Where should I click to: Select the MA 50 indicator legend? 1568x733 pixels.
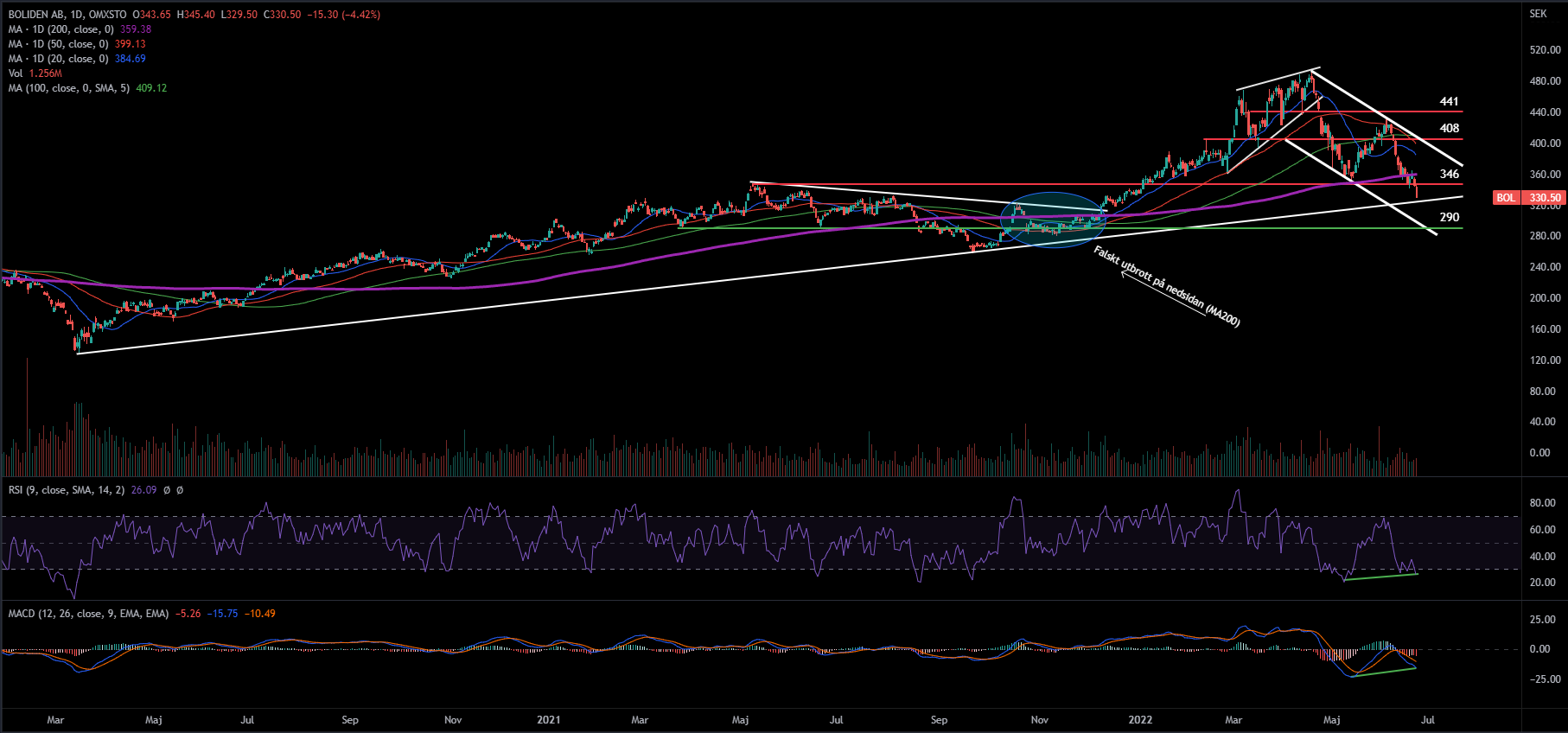pos(58,44)
